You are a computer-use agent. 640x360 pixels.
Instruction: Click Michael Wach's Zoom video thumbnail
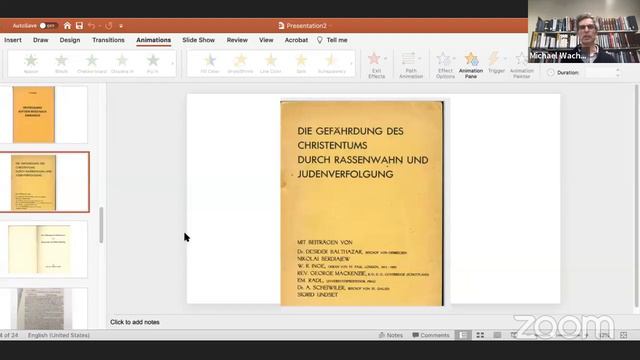pos(584,31)
